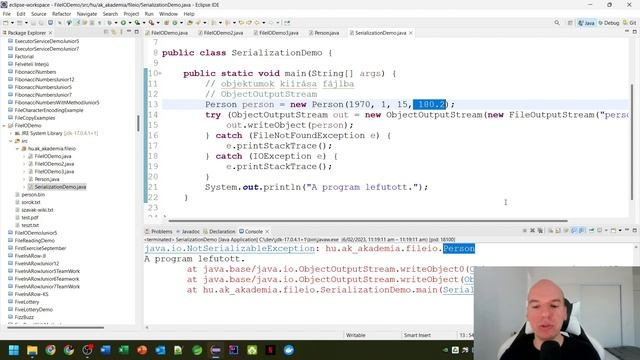Viewport: 640px width, 360px height.
Task: Switch to the Declaration tab
Action: 220,231
